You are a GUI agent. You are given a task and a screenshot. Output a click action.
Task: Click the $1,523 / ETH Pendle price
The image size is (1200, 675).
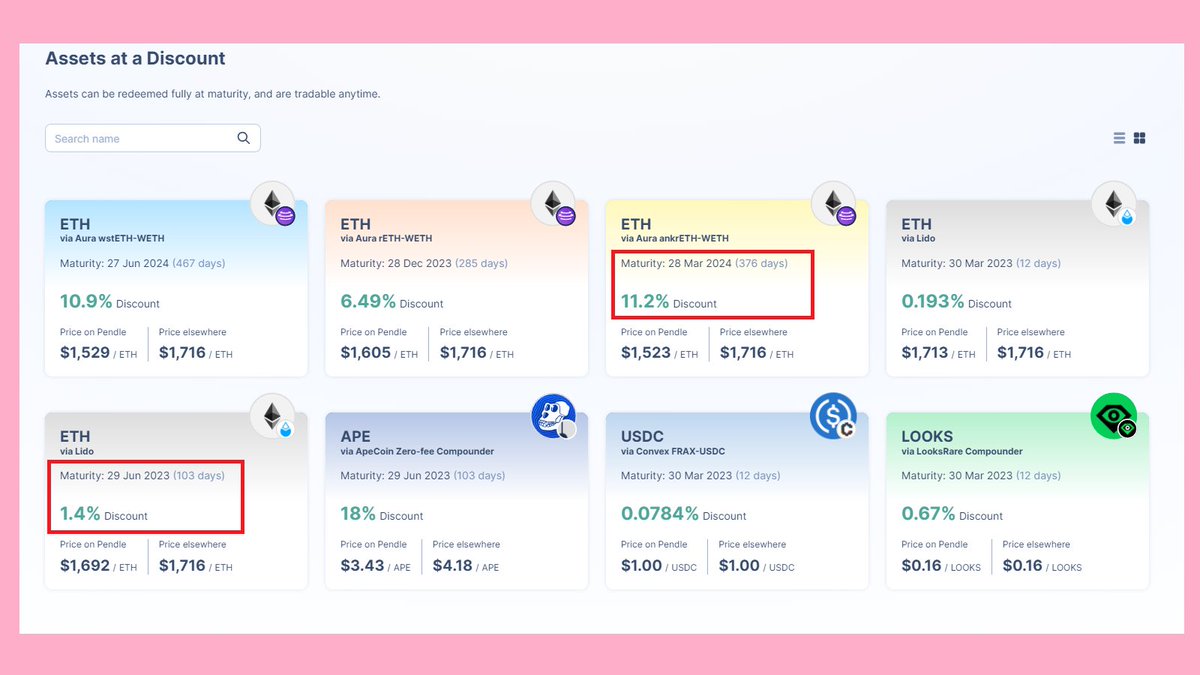click(659, 353)
